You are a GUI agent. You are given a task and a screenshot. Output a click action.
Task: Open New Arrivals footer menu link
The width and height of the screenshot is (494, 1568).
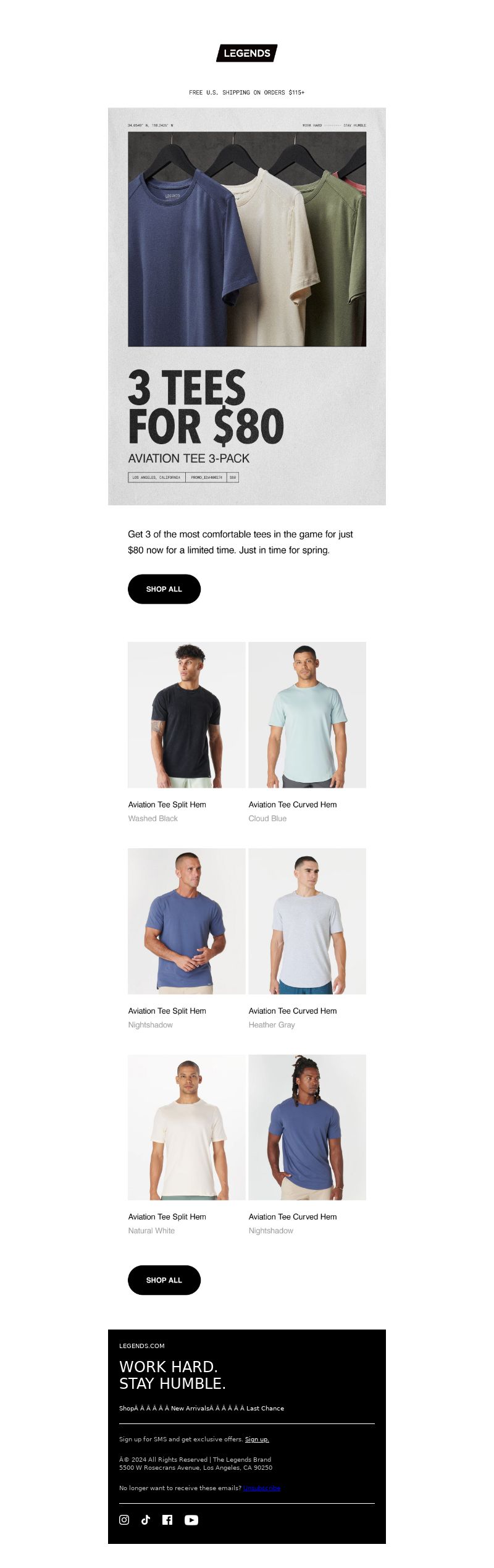(190, 1408)
